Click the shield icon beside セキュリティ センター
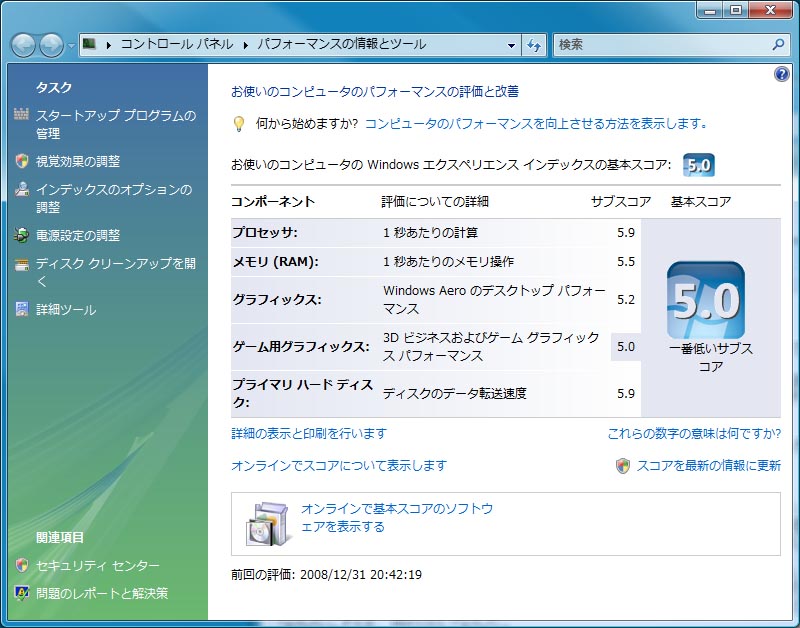Screen dimensions: 800x628 pos(21,565)
